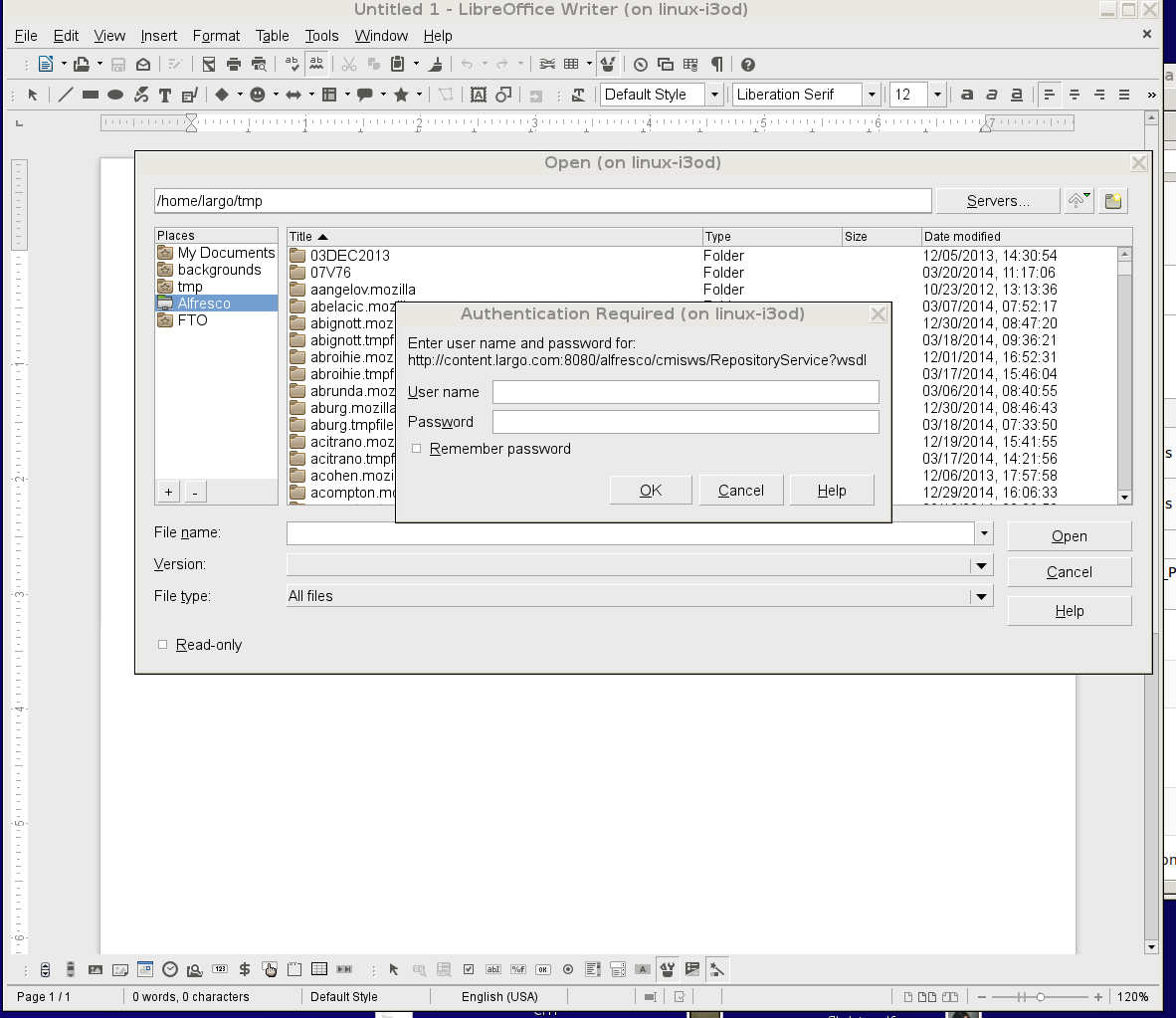Viewport: 1176px width, 1018px height.
Task: Click the zoom slider handle
Action: (x=1041, y=997)
